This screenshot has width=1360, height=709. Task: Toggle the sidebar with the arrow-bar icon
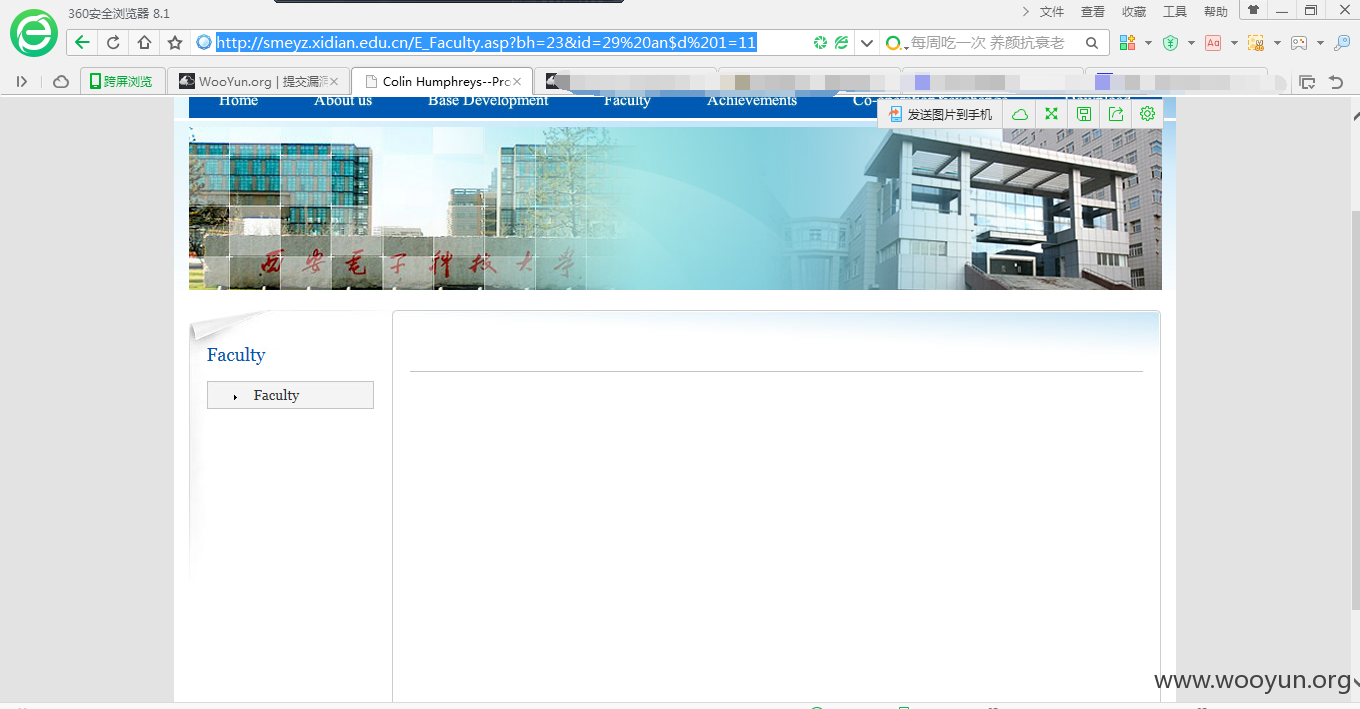(x=22, y=81)
